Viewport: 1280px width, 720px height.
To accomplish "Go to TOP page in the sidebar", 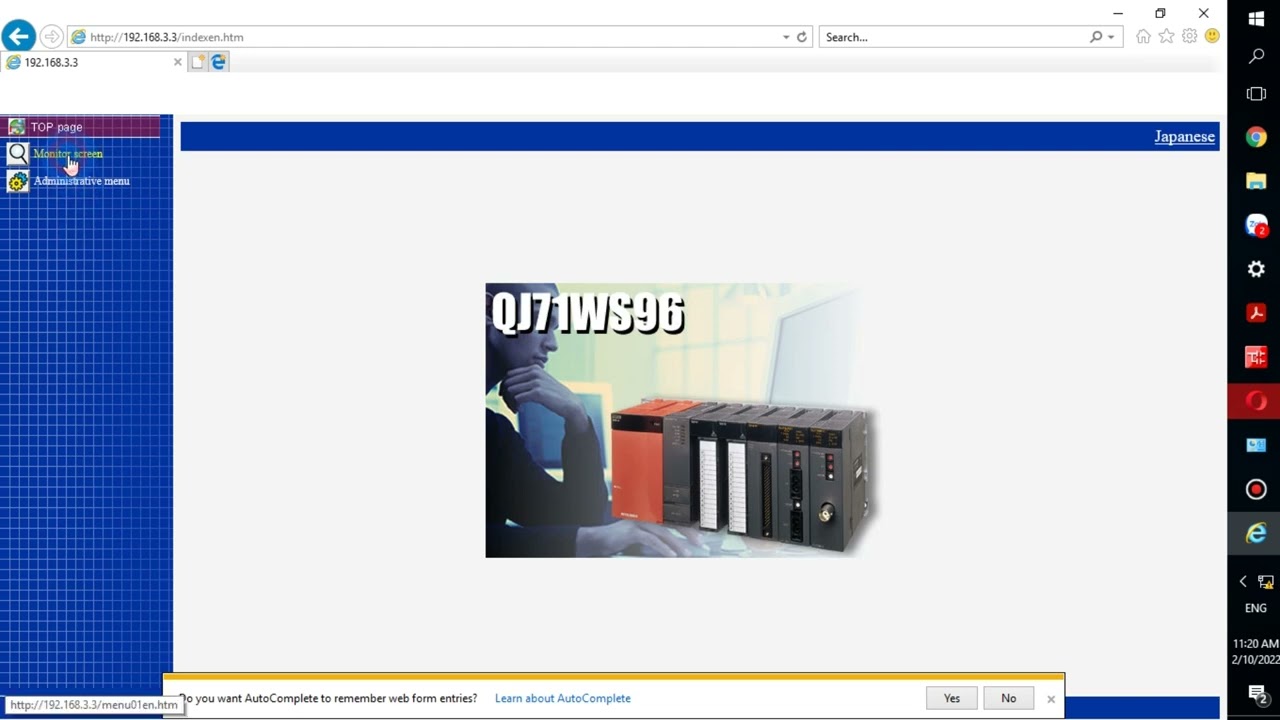I will coord(56,127).
